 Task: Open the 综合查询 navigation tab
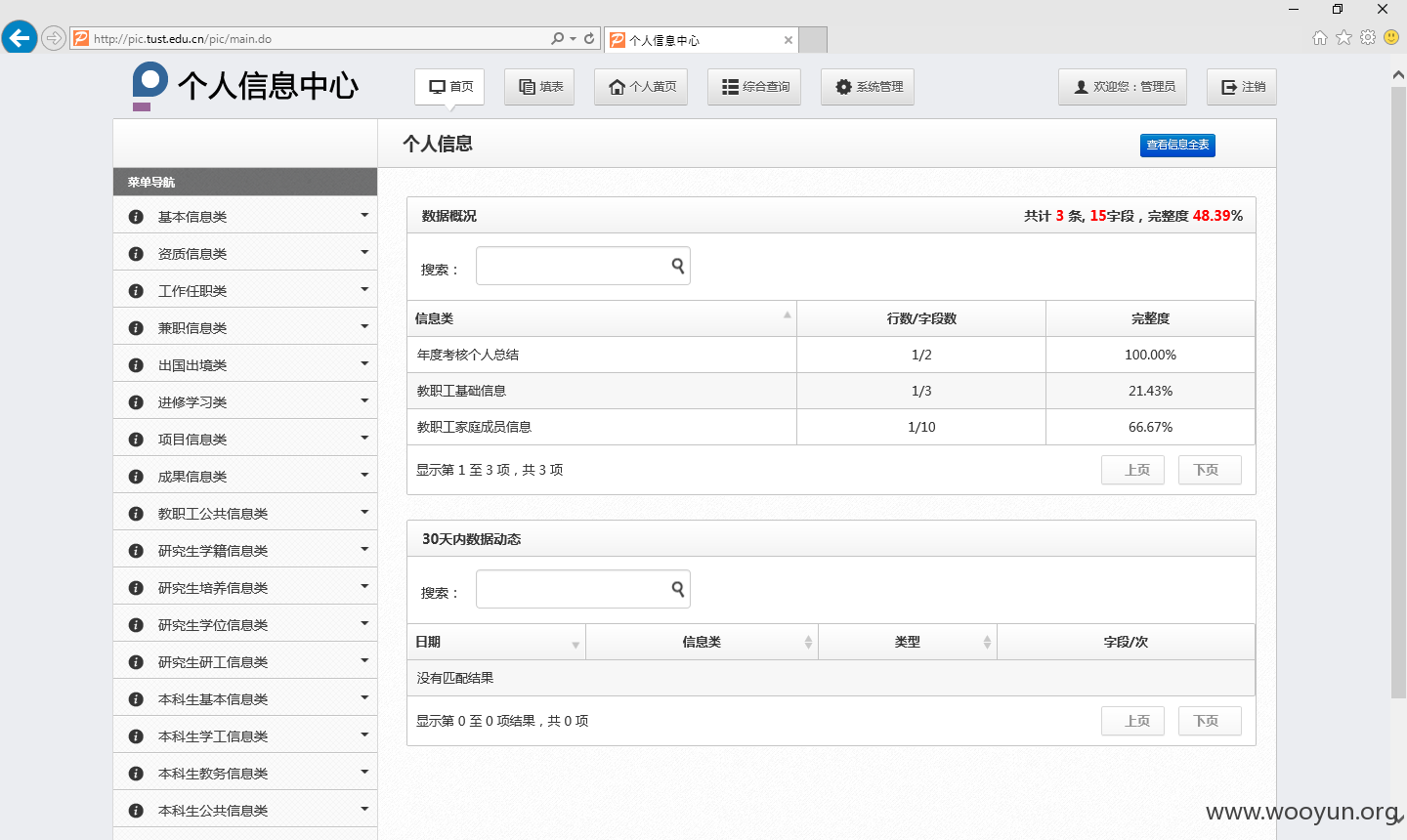754,87
